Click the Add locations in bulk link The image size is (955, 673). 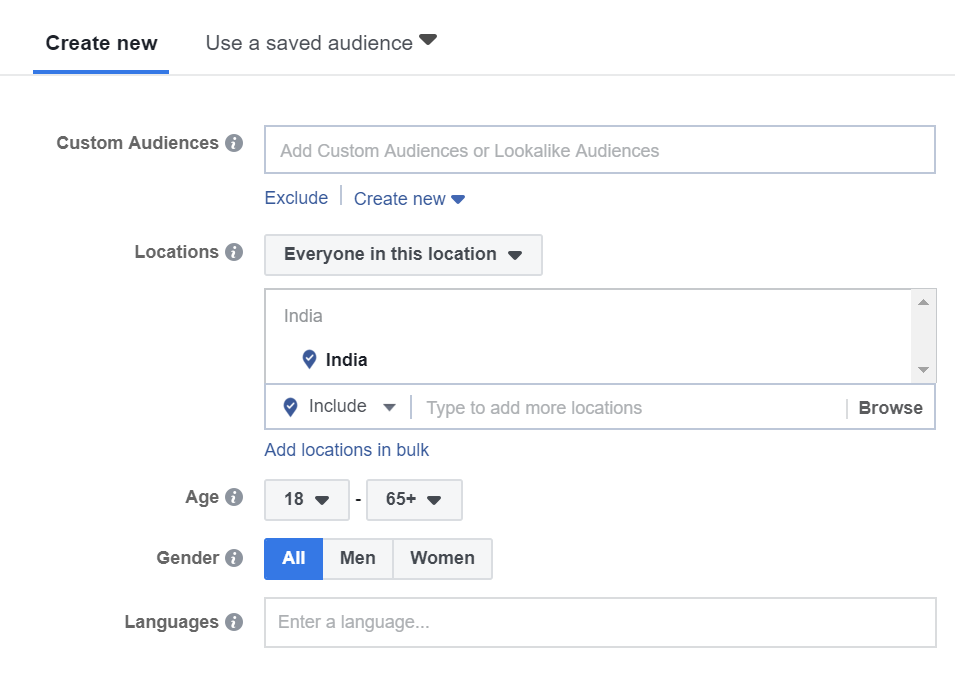tap(347, 449)
